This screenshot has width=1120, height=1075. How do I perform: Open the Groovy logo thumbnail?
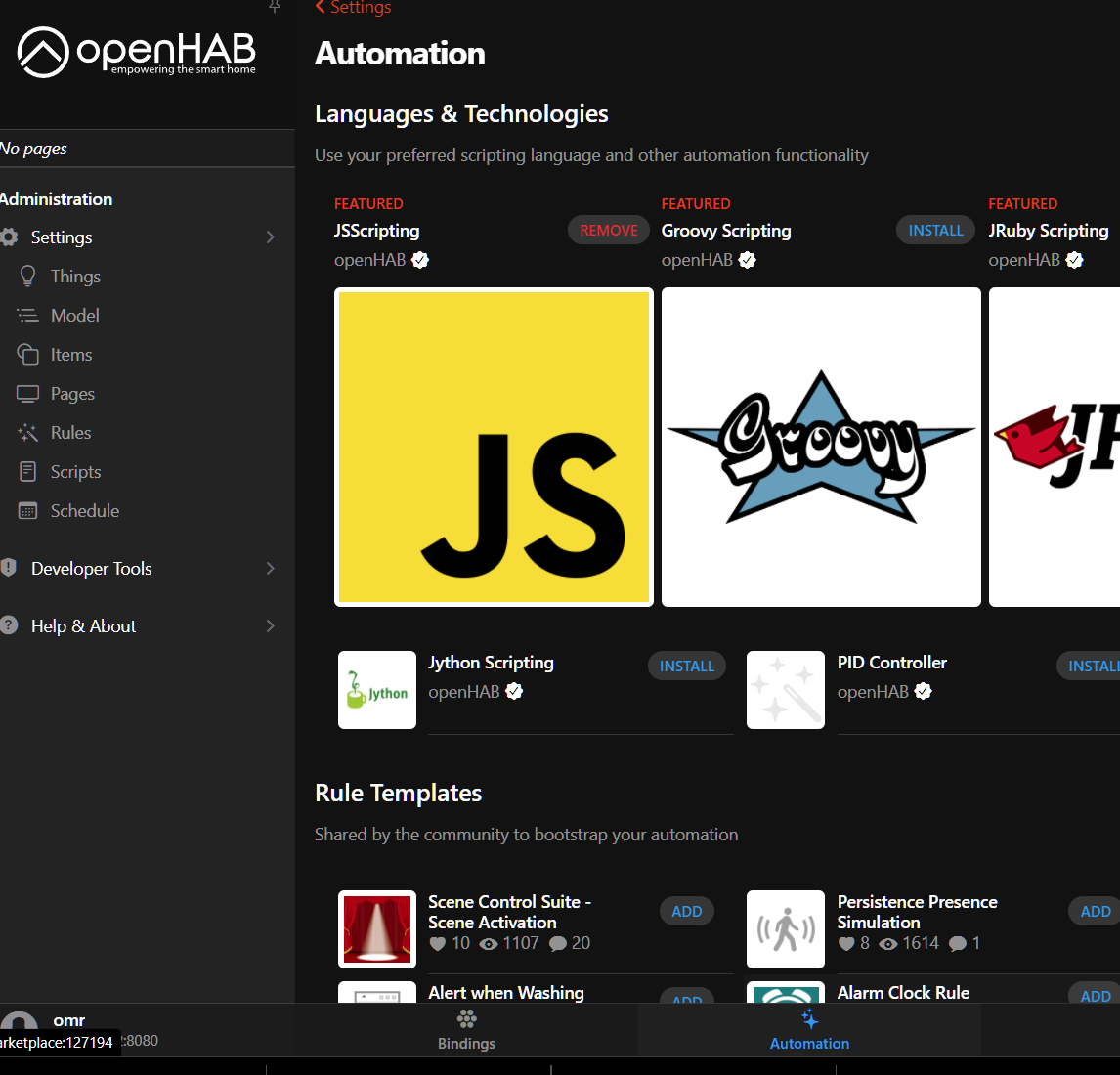point(821,448)
